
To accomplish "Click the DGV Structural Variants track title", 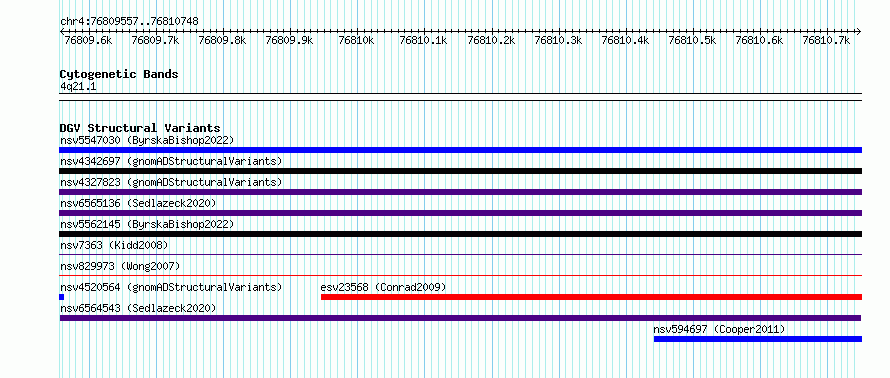I will (140, 128).
